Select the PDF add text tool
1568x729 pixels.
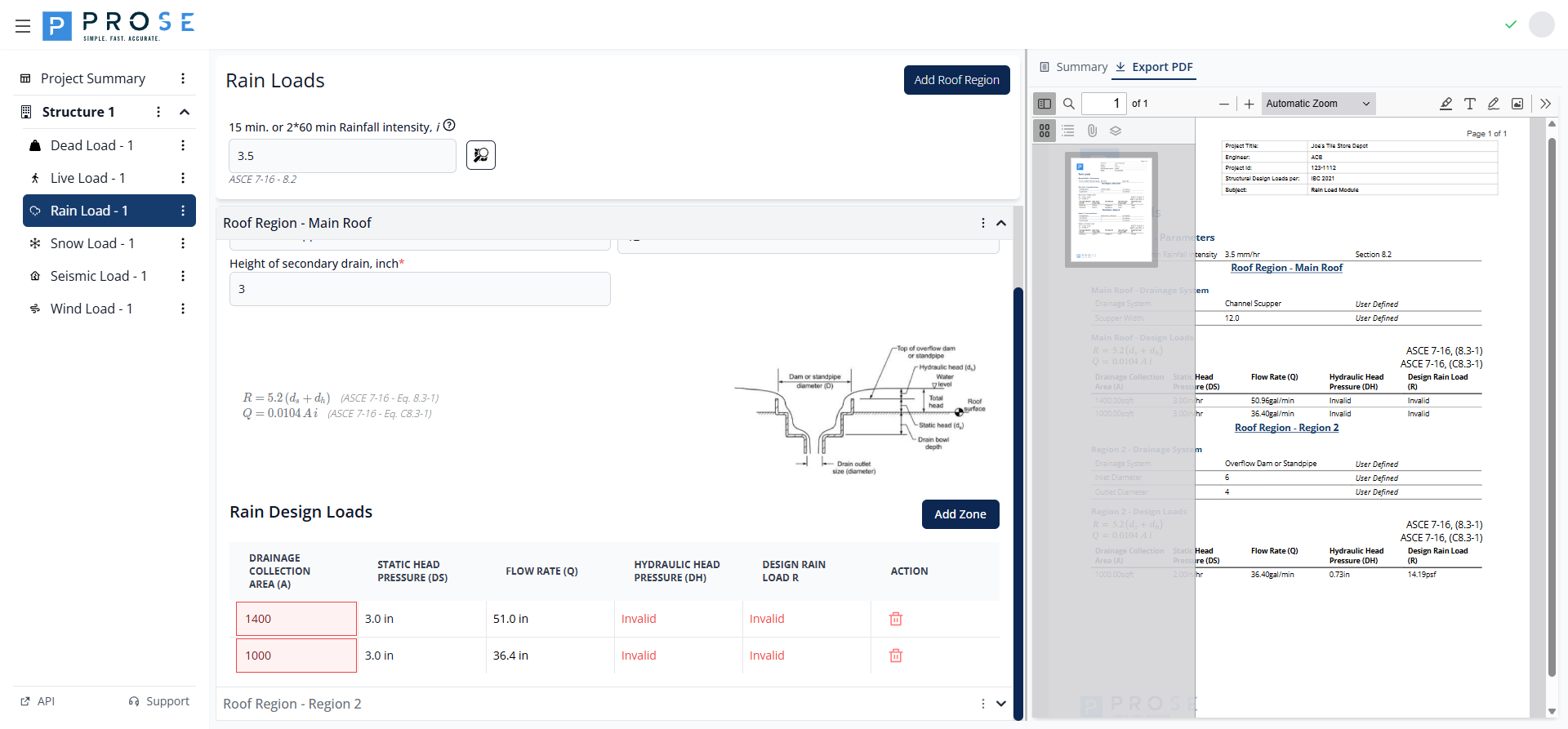[x=1469, y=104]
